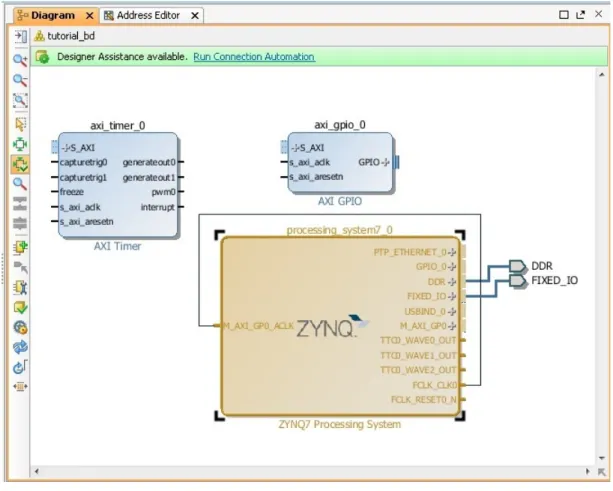This screenshot has width=613, height=491.
Task: Expand PTP_ETHERNET_0 interface on Zynq block
Action: pyautogui.click(x=452, y=253)
